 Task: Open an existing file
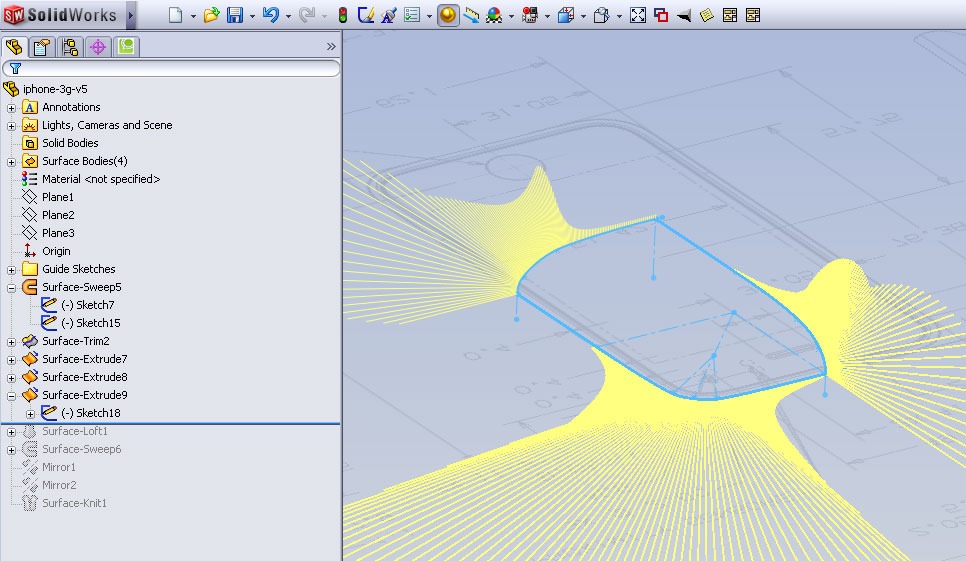[x=211, y=15]
